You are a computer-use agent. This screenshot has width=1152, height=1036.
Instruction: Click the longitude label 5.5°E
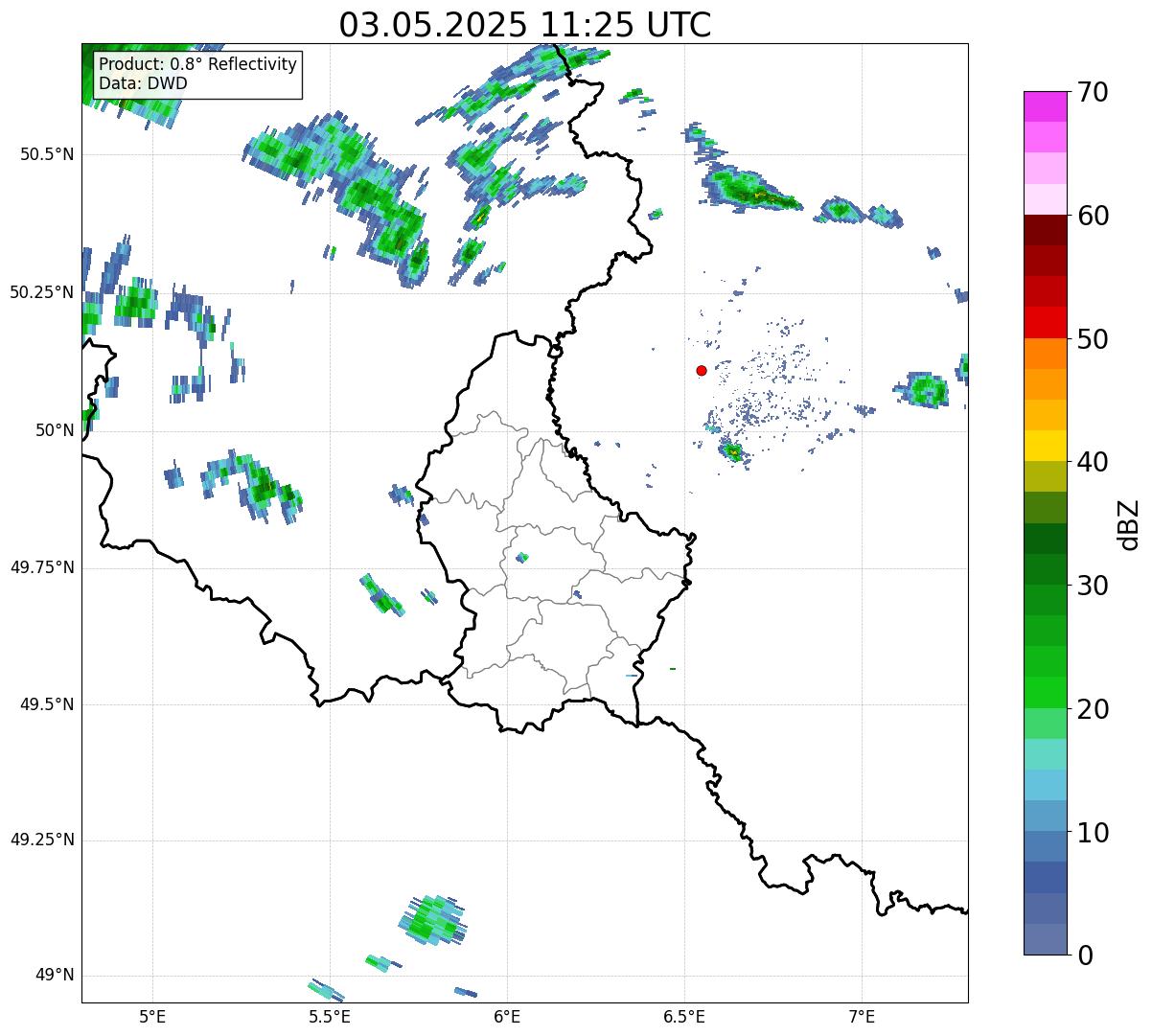click(330, 1016)
